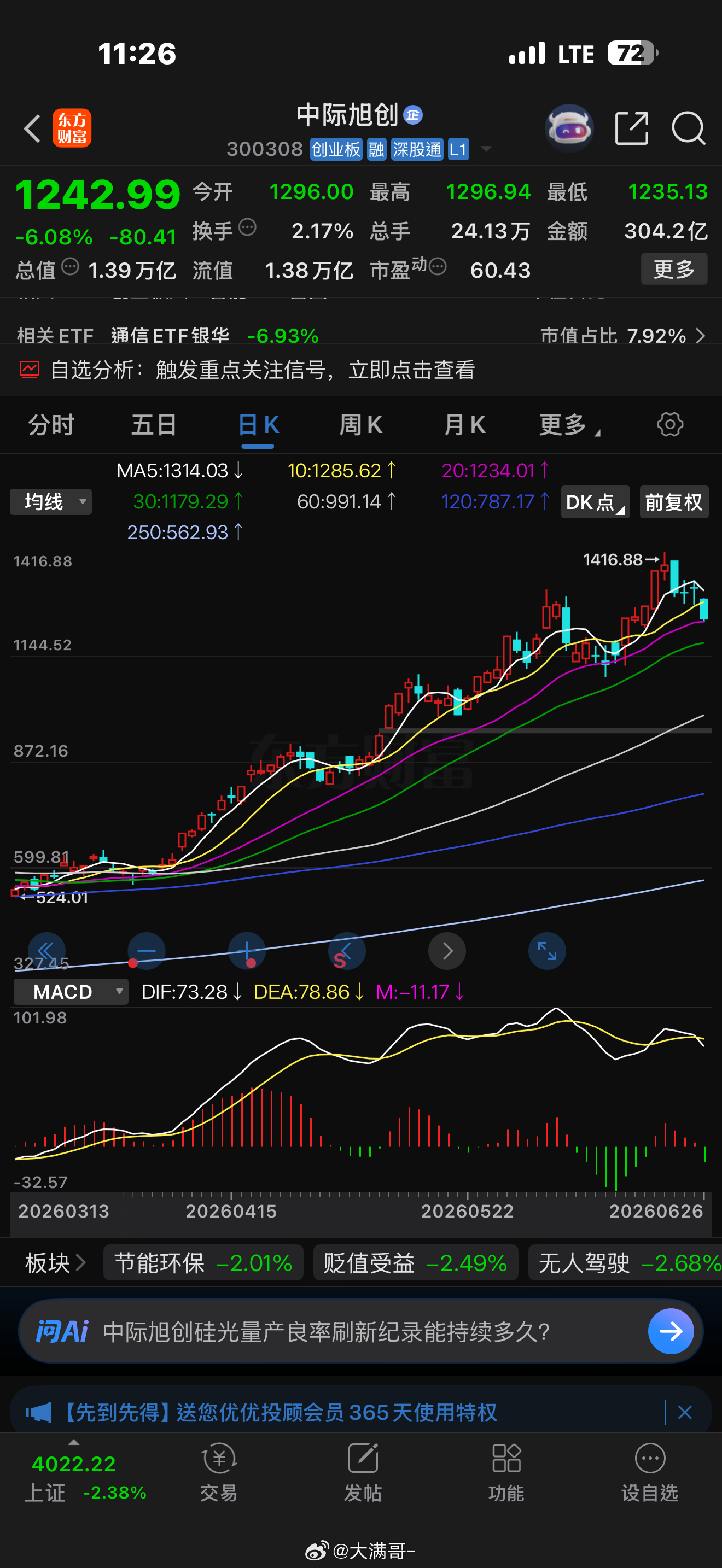The height and width of the screenshot is (1568, 722).
Task: Zoom out chart with minus button
Action: pyautogui.click(x=146, y=951)
